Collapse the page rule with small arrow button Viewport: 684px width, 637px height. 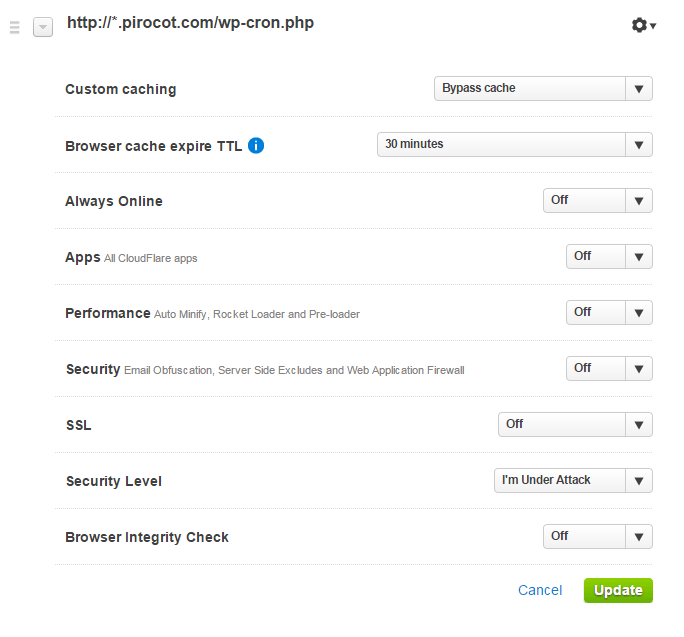click(43, 27)
